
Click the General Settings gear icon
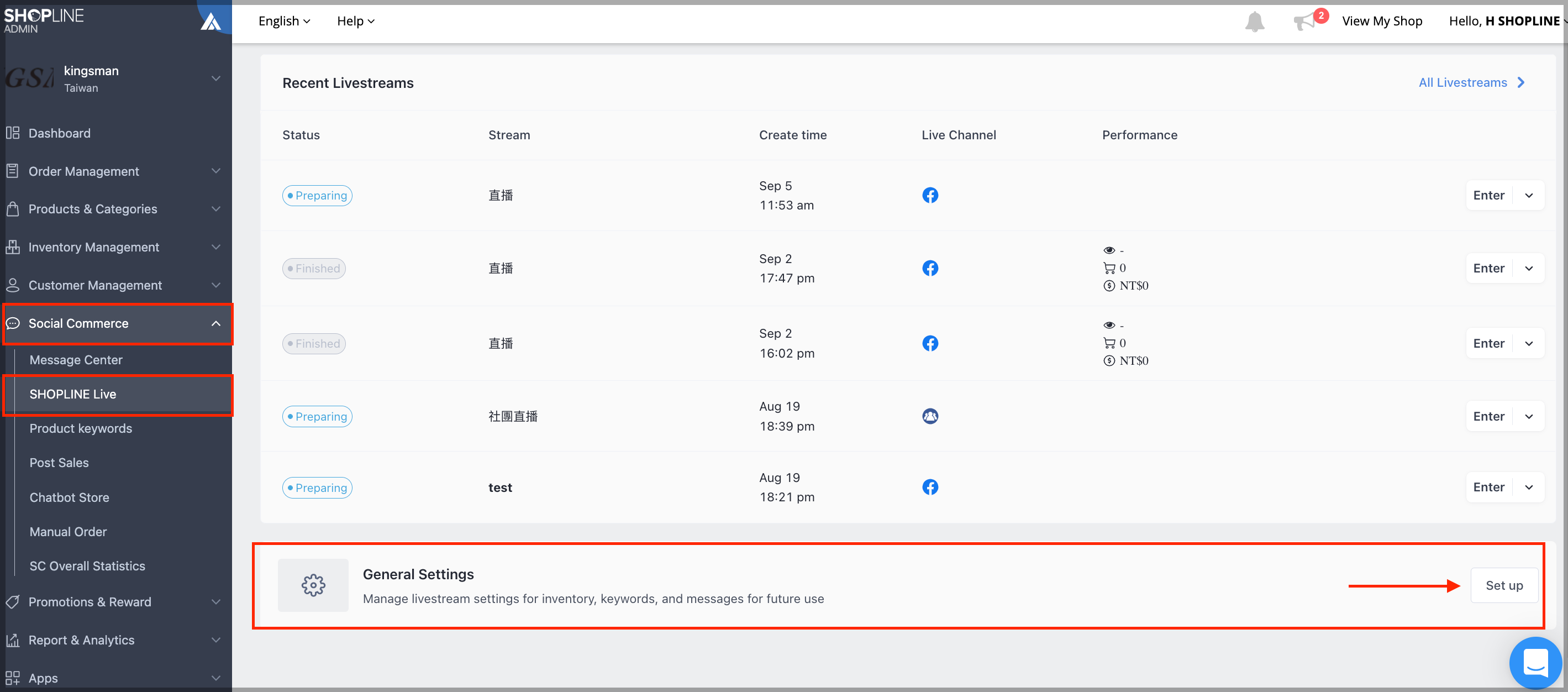[313, 585]
